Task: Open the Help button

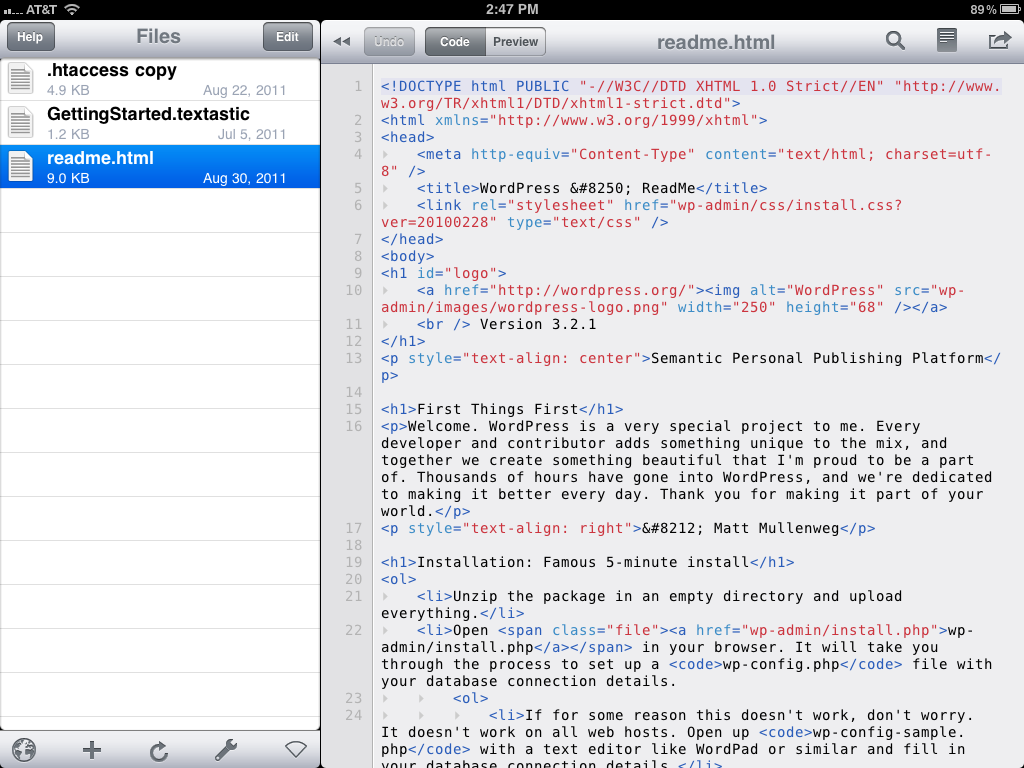Action: point(30,37)
